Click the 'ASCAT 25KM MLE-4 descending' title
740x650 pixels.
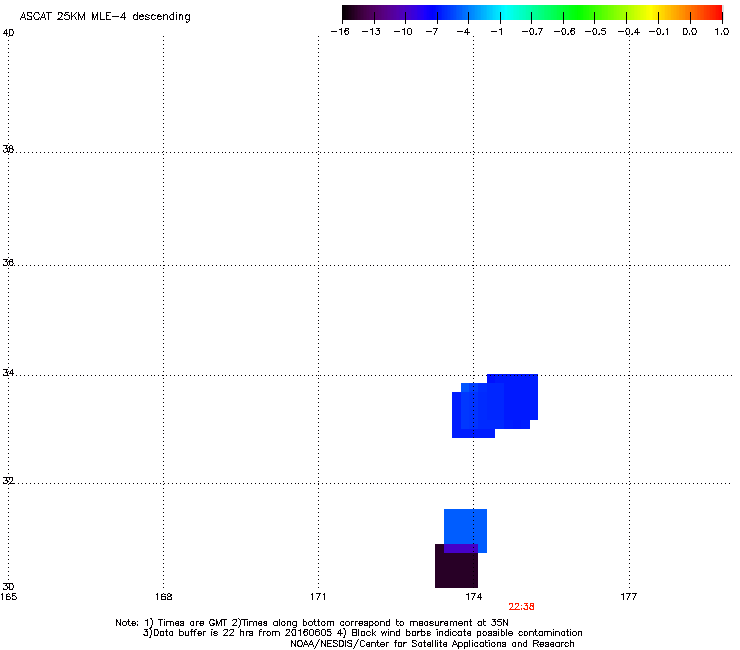tap(105, 17)
